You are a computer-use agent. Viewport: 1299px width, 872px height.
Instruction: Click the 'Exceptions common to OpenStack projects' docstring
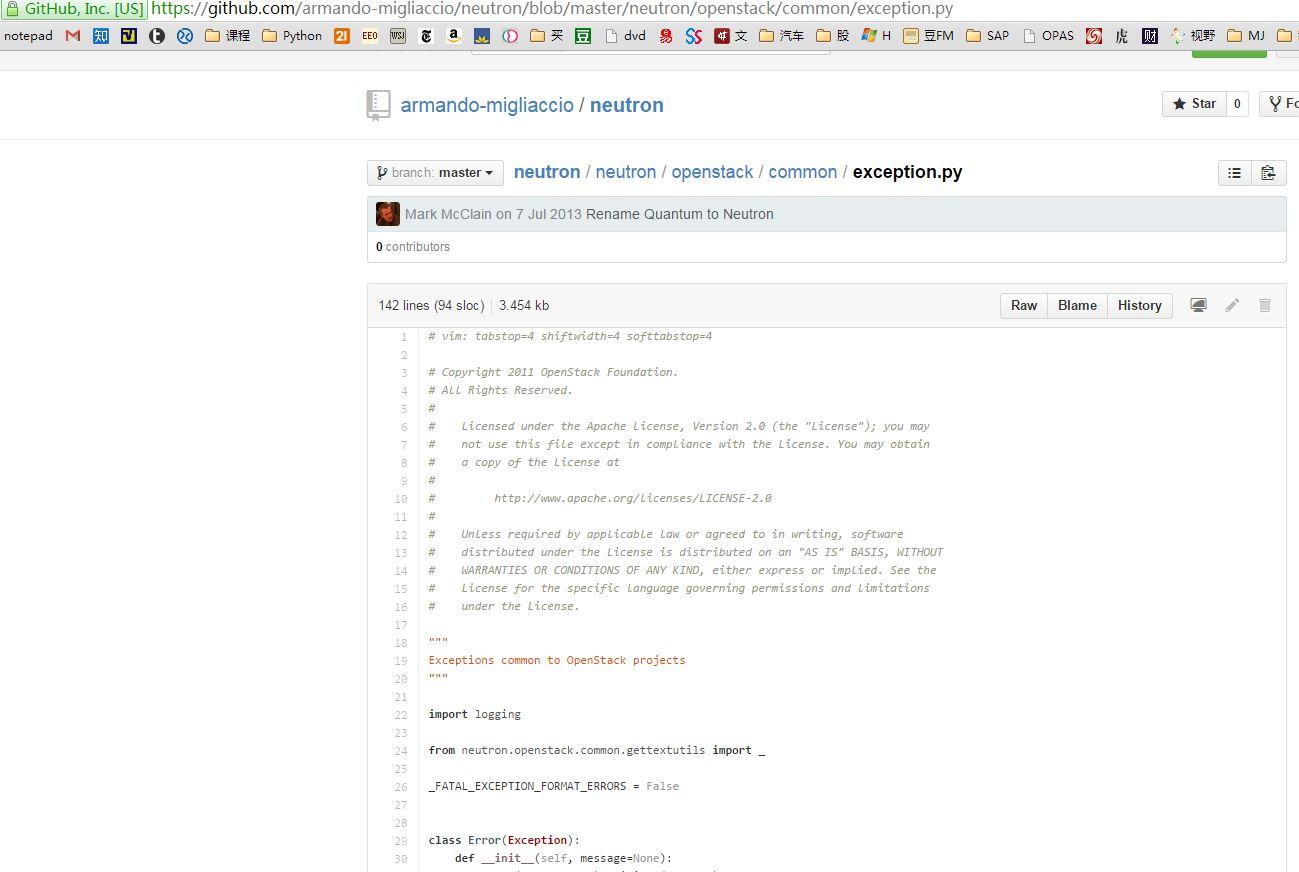coord(557,660)
